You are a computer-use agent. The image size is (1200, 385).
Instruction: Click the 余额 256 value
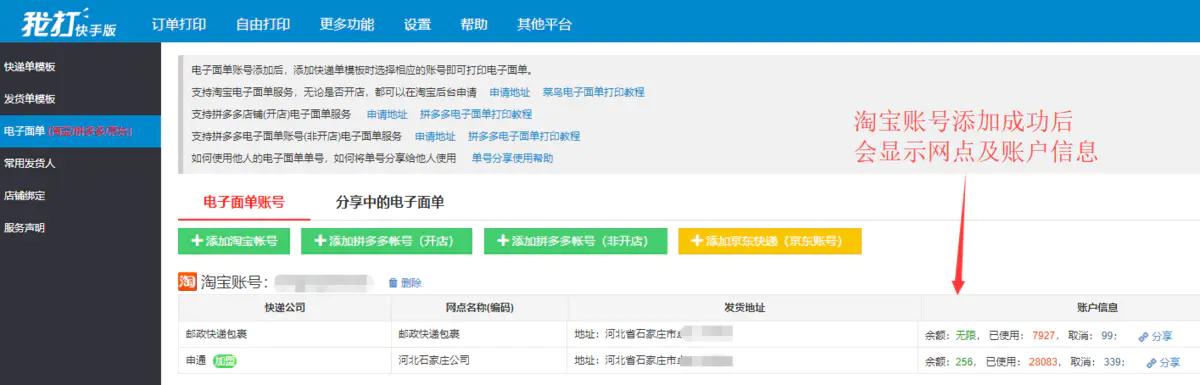(x=964, y=362)
